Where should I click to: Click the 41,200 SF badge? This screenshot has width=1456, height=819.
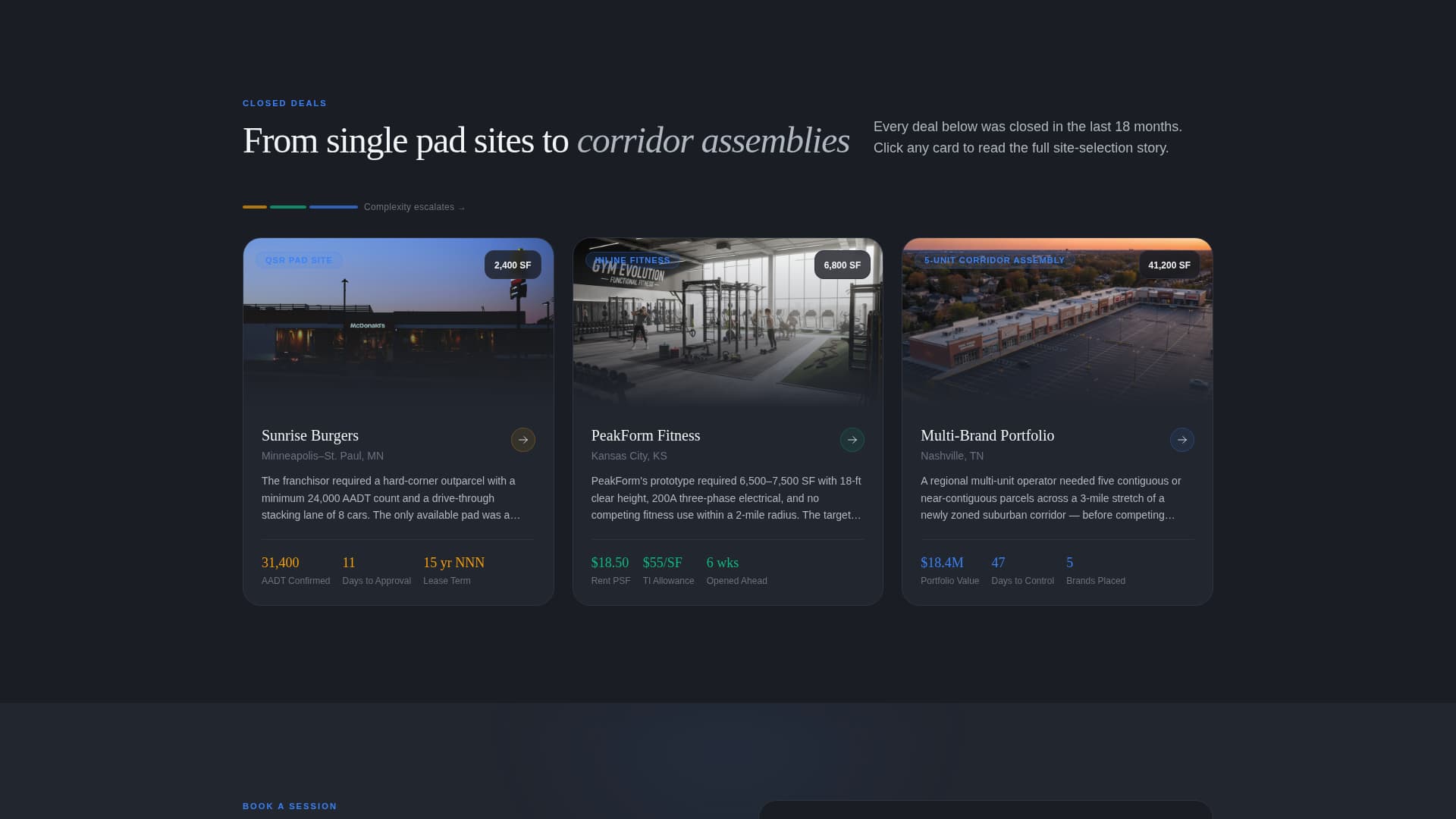(1169, 265)
